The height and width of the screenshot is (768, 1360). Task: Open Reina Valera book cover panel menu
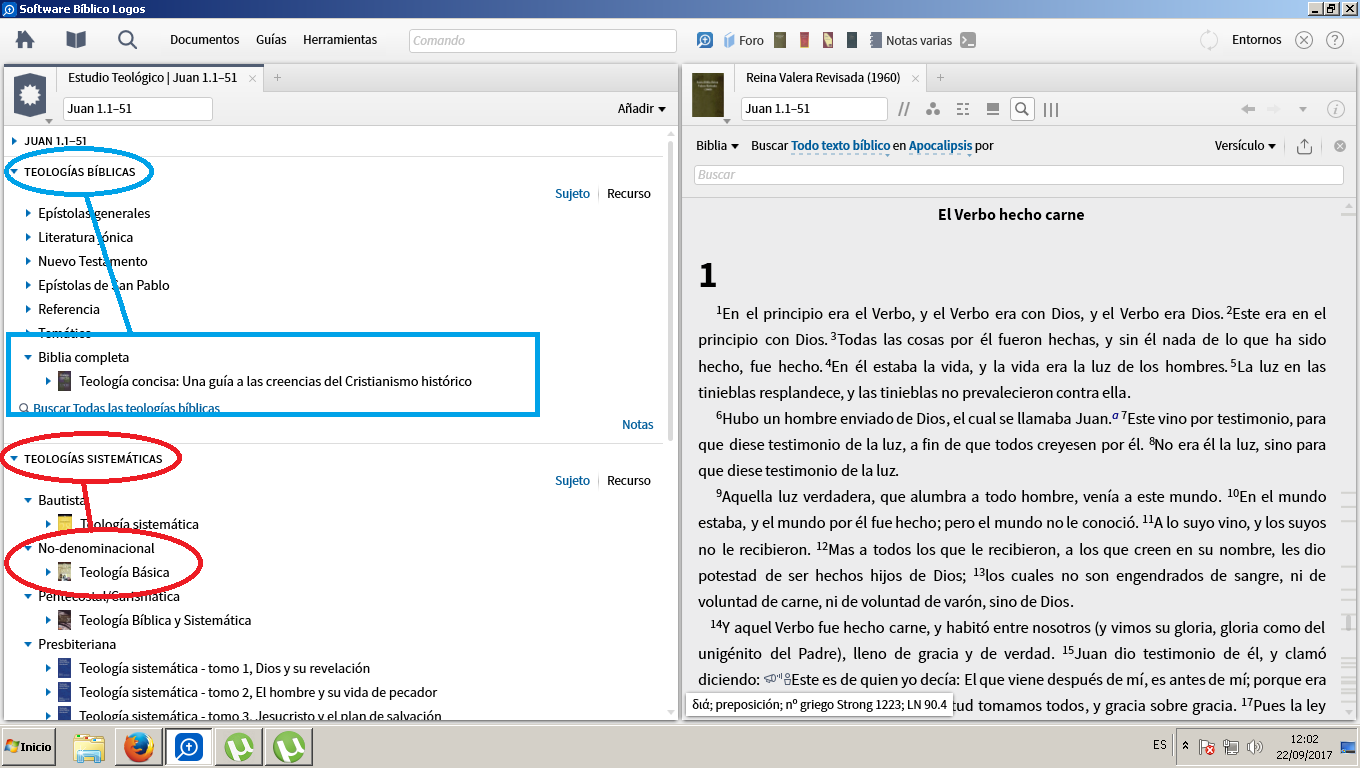(707, 95)
